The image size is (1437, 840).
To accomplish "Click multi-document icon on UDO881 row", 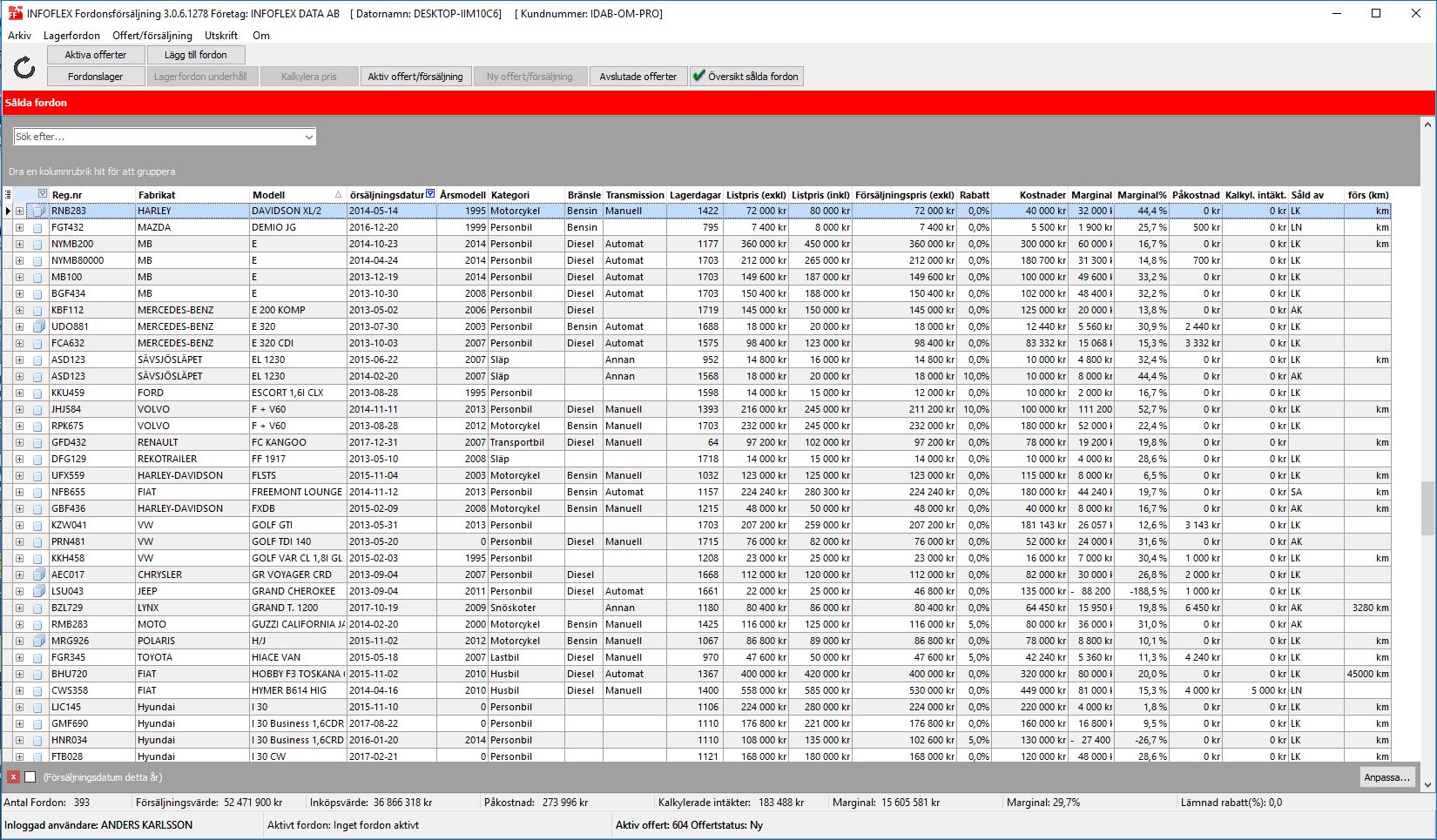I will (38, 326).
